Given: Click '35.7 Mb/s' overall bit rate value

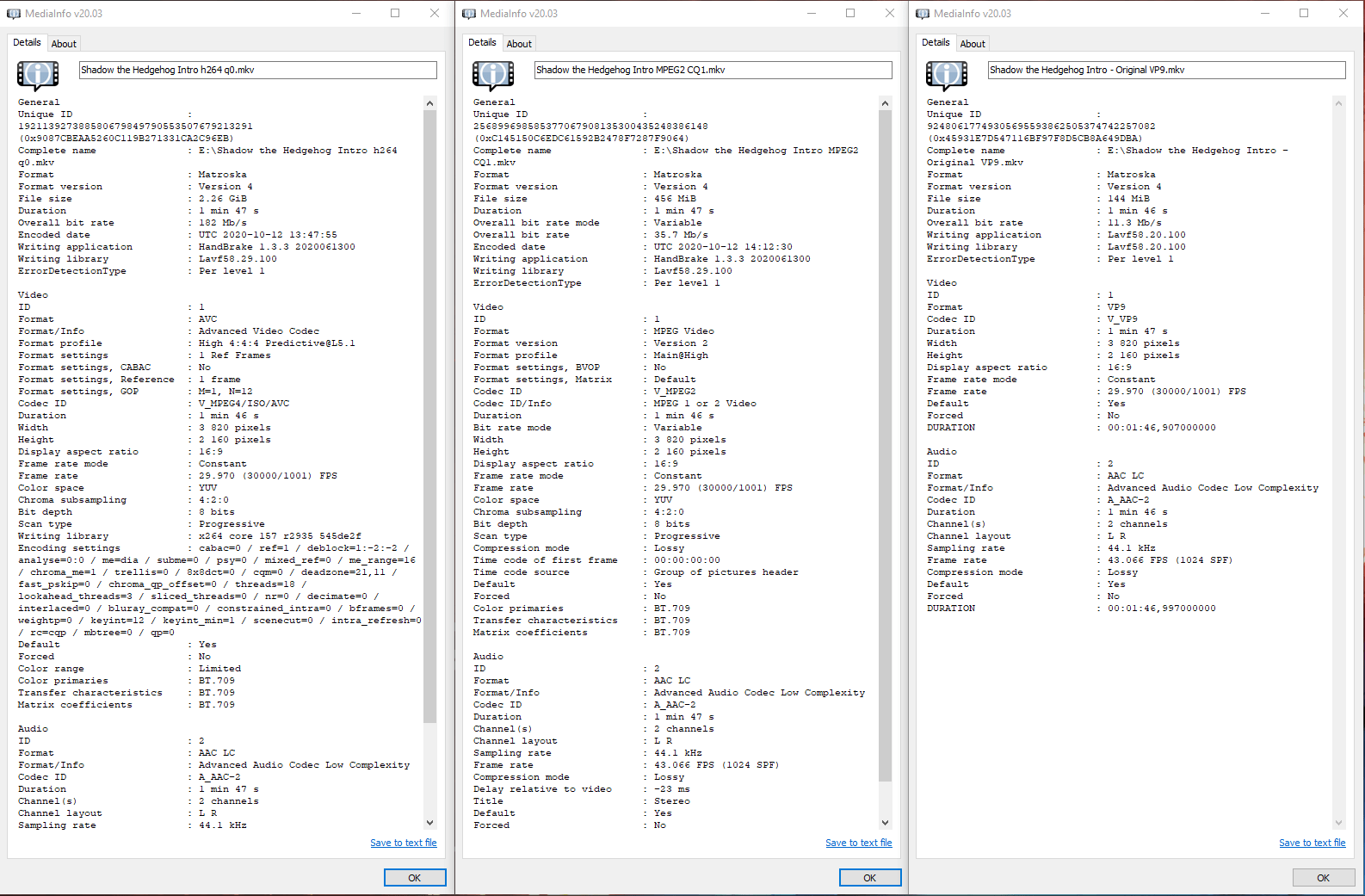Looking at the screenshot, I should (x=681, y=235).
